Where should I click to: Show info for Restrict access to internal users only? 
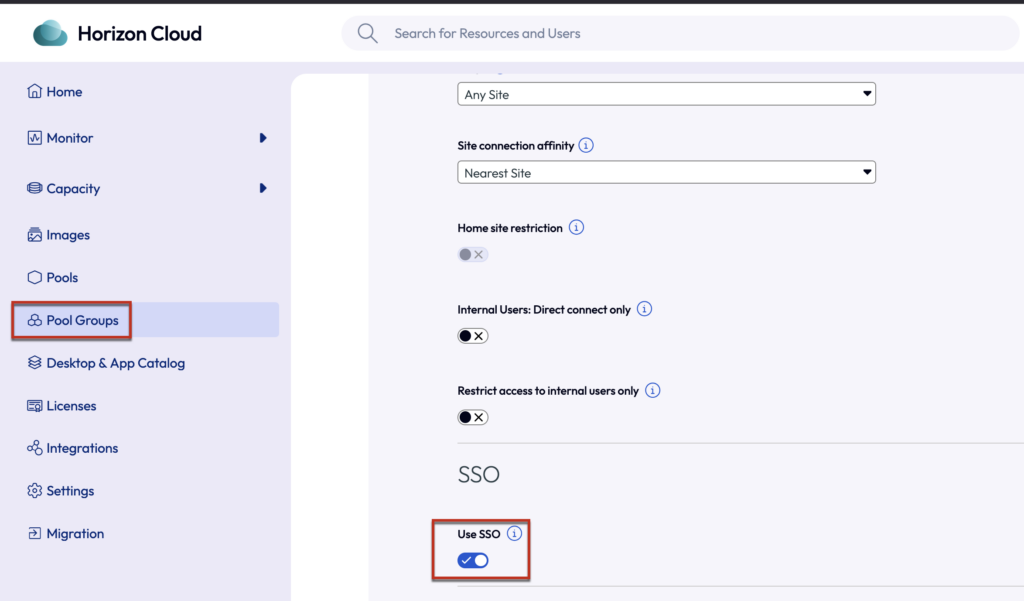pos(652,390)
